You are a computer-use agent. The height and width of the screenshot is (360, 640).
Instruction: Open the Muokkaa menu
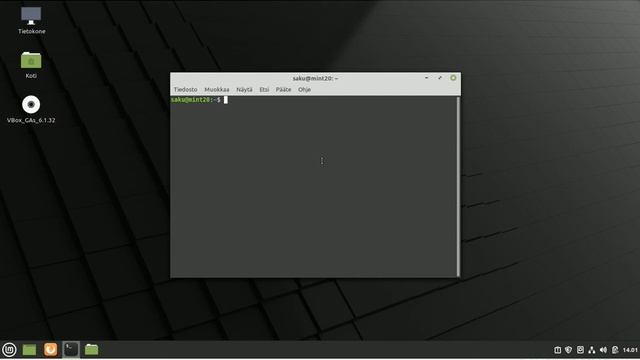point(217,89)
